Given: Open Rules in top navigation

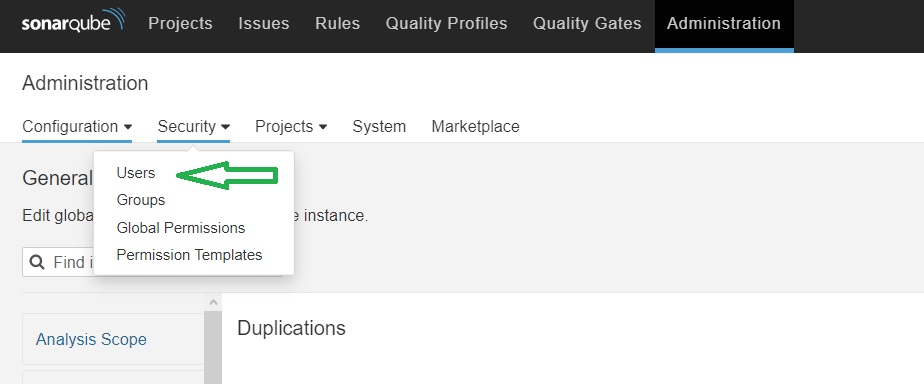Looking at the screenshot, I should (337, 24).
